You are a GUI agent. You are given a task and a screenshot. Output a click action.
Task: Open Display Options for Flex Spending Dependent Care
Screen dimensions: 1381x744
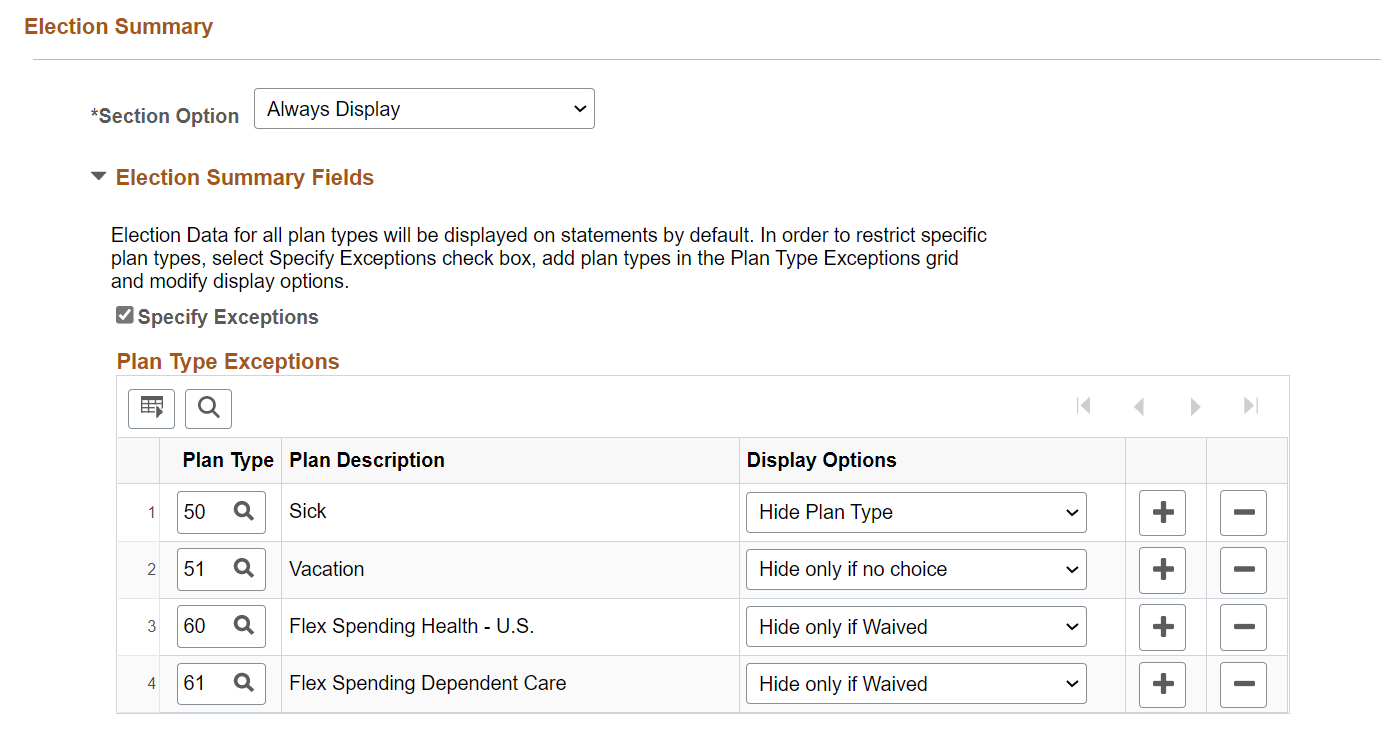[x=916, y=685]
